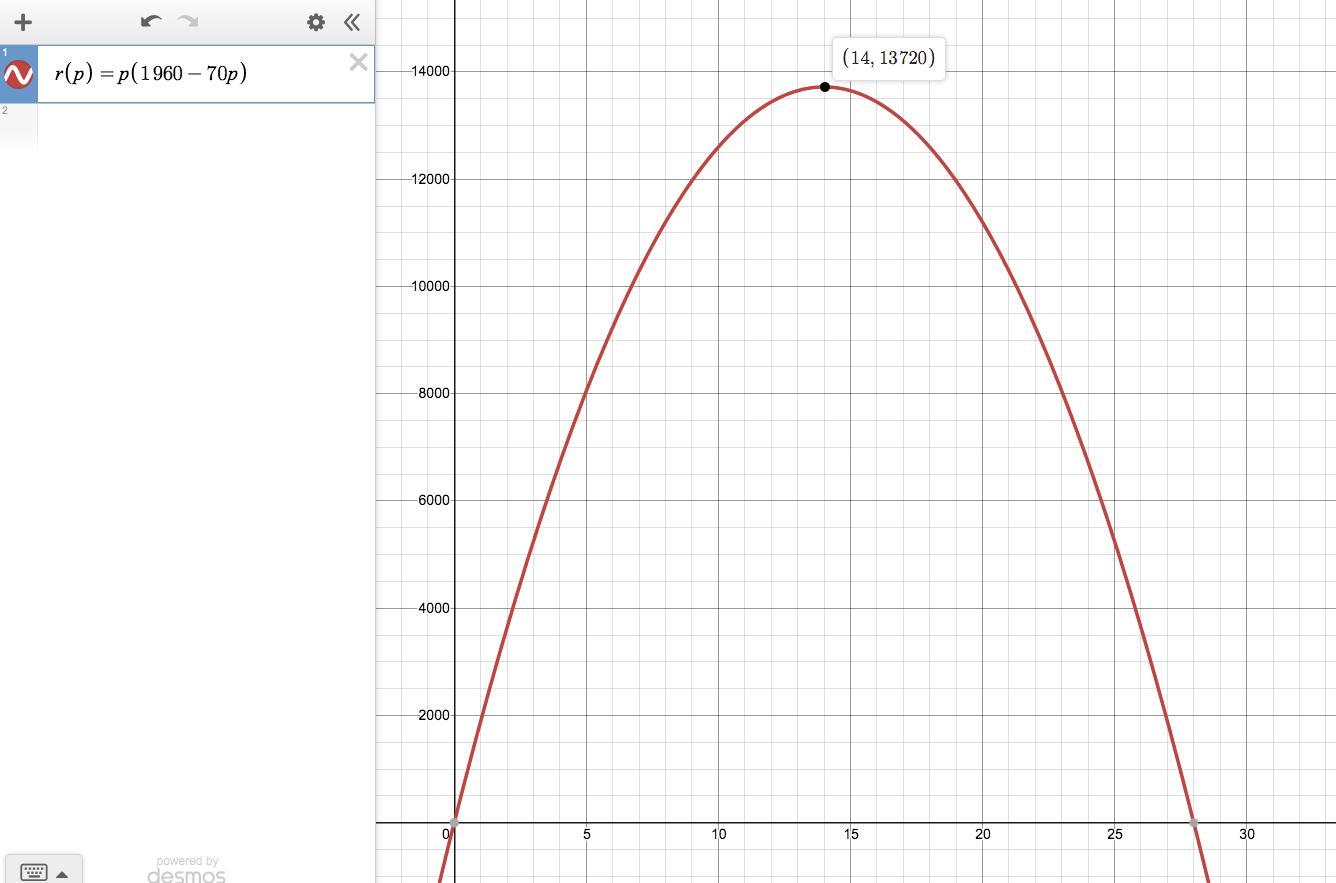Select the origin intercept point
This screenshot has width=1336, height=883.
[x=454, y=822]
